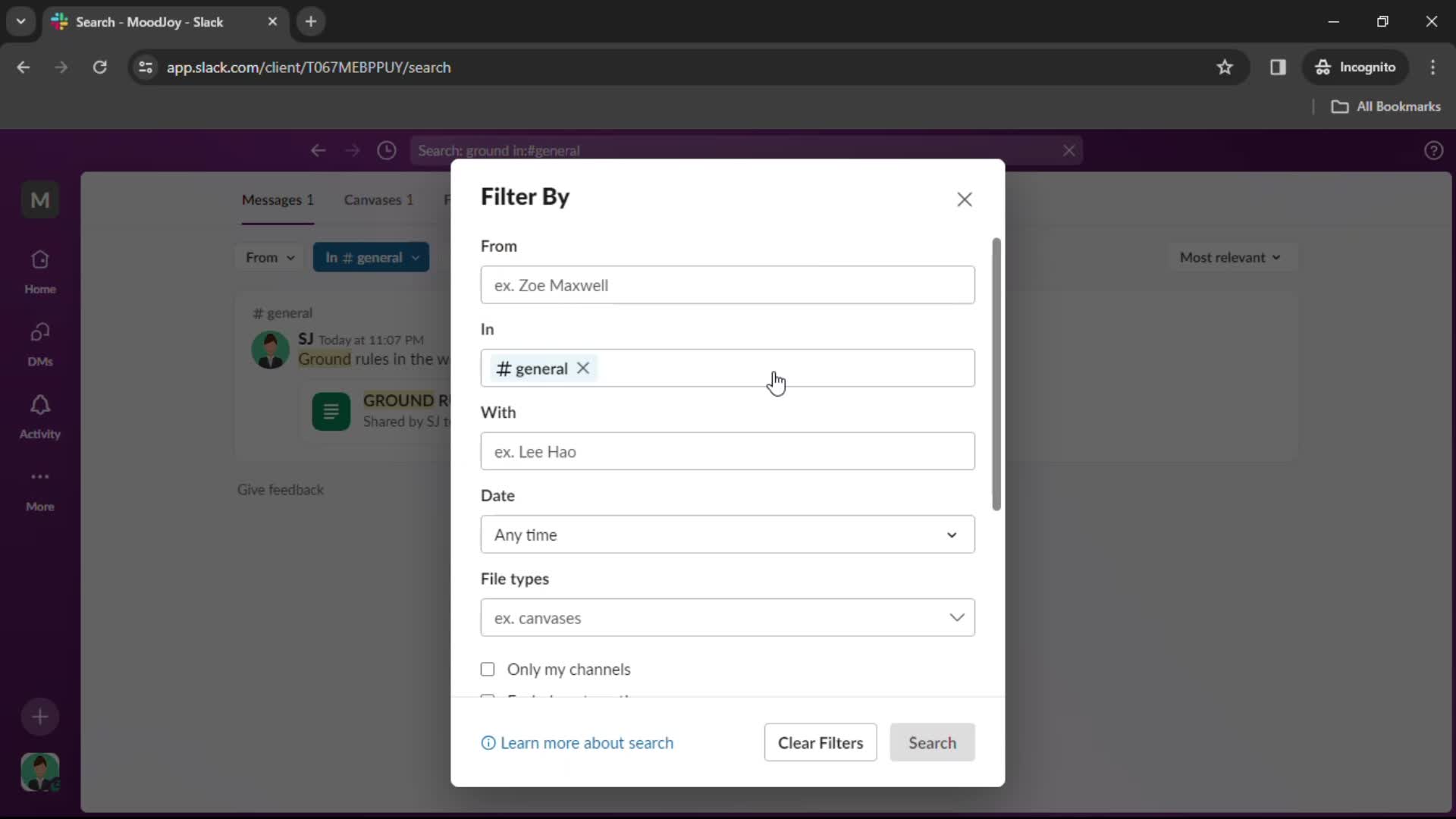Click the Learn more about search link
This screenshot has width=1456, height=819.
(579, 742)
